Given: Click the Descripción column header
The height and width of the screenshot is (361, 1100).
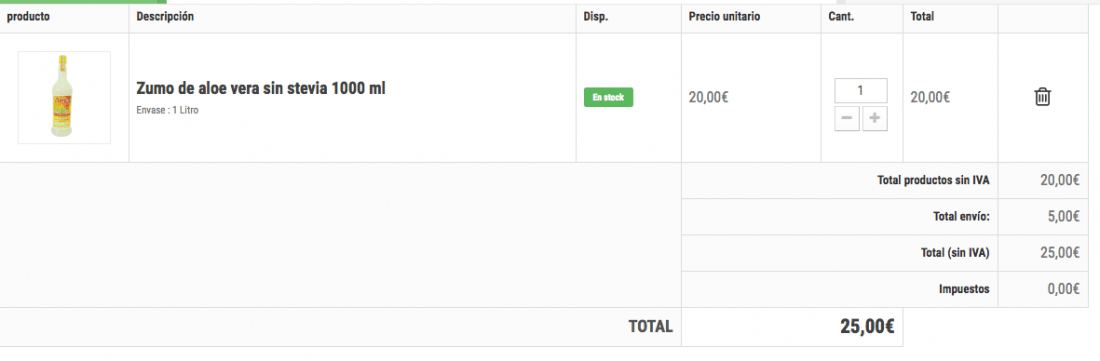Looking at the screenshot, I should [165, 16].
